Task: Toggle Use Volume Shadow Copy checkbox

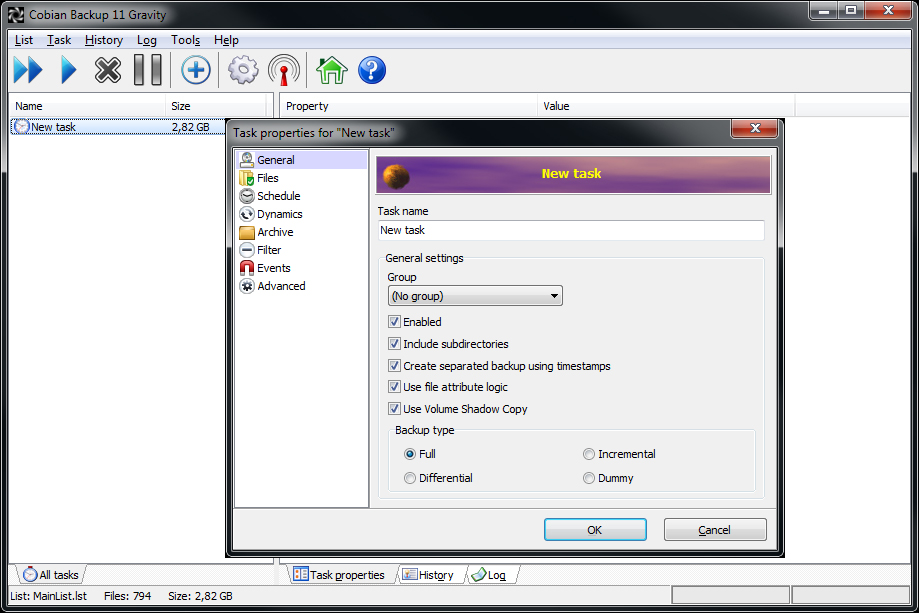Action: 394,409
